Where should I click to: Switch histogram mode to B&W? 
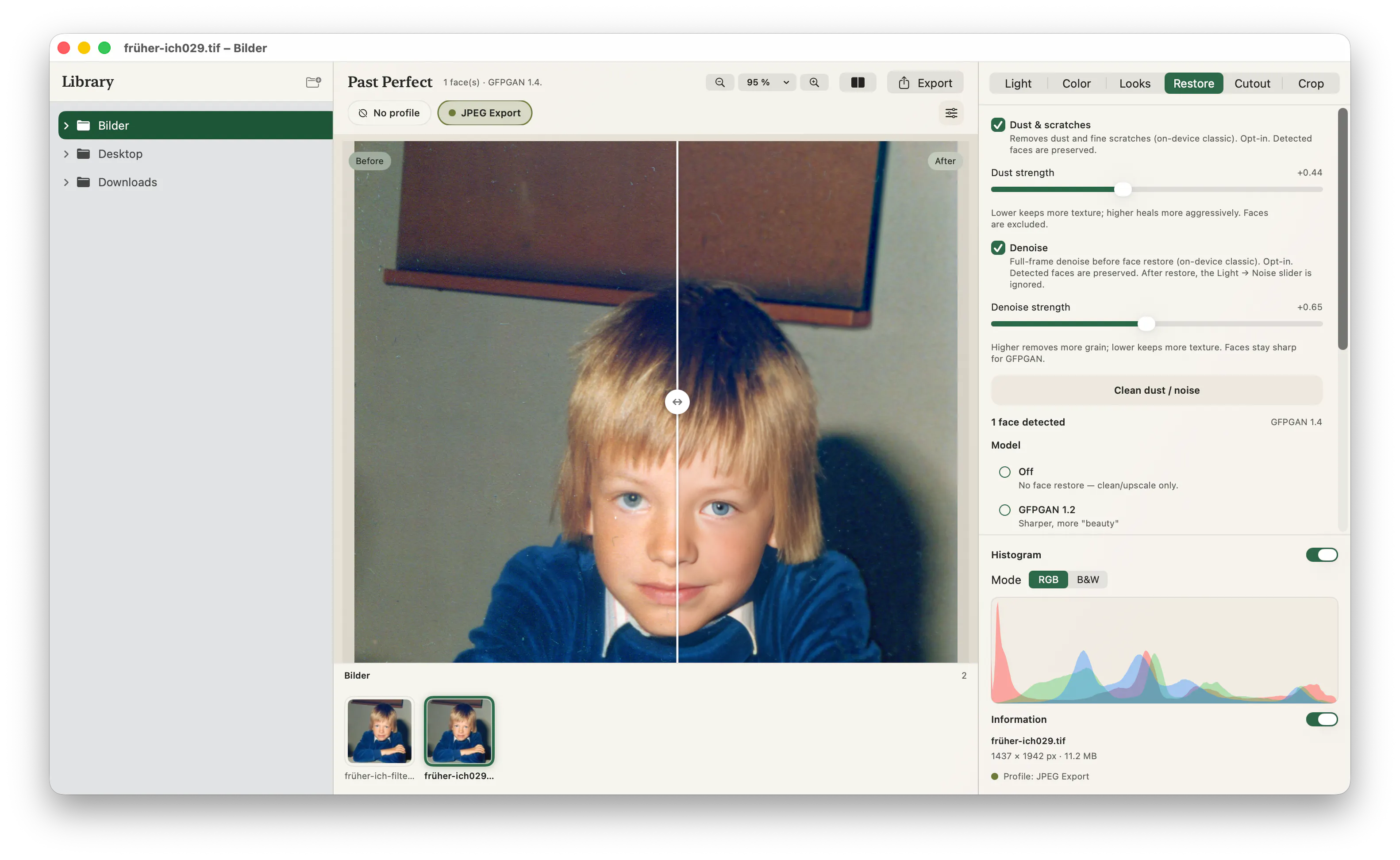(x=1088, y=580)
